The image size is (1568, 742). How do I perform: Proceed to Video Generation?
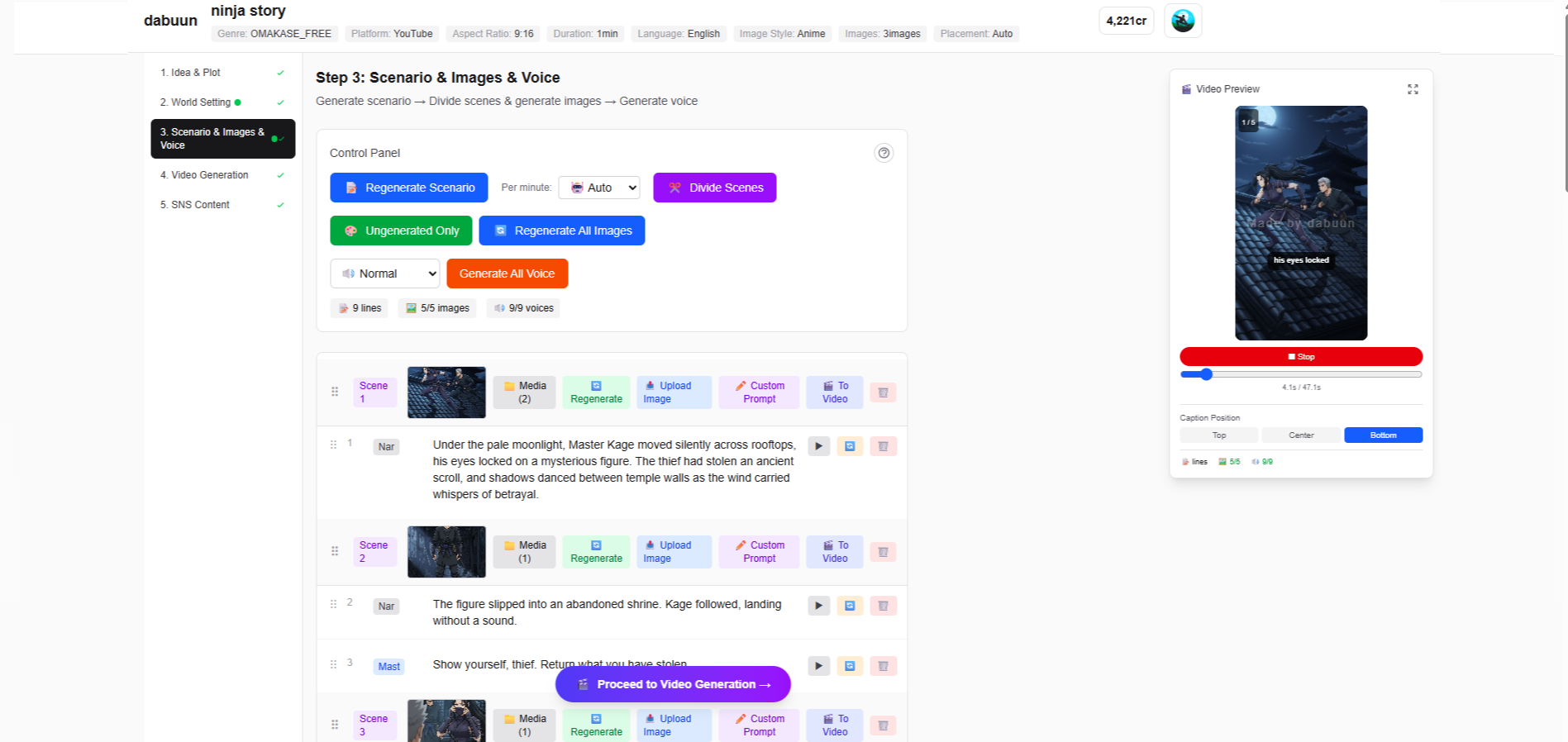click(673, 684)
